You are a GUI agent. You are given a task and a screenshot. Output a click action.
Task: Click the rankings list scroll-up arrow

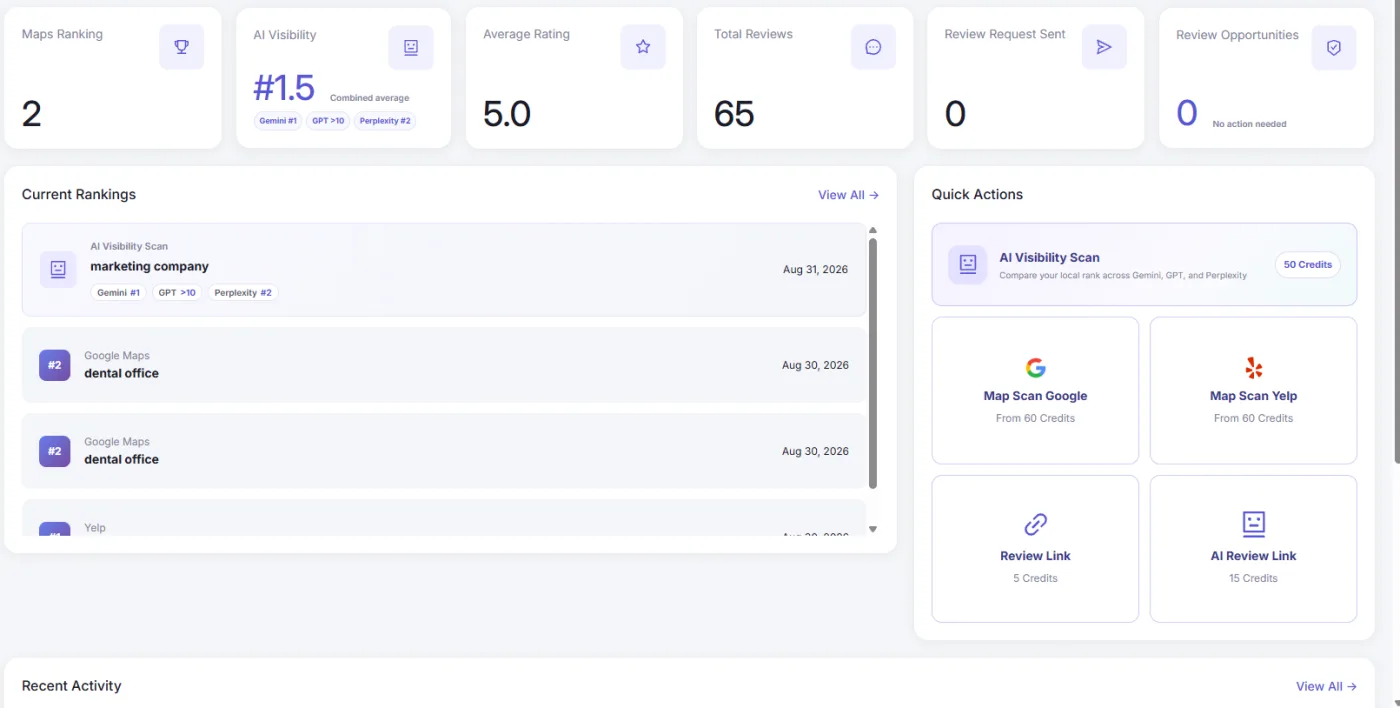[x=873, y=230]
